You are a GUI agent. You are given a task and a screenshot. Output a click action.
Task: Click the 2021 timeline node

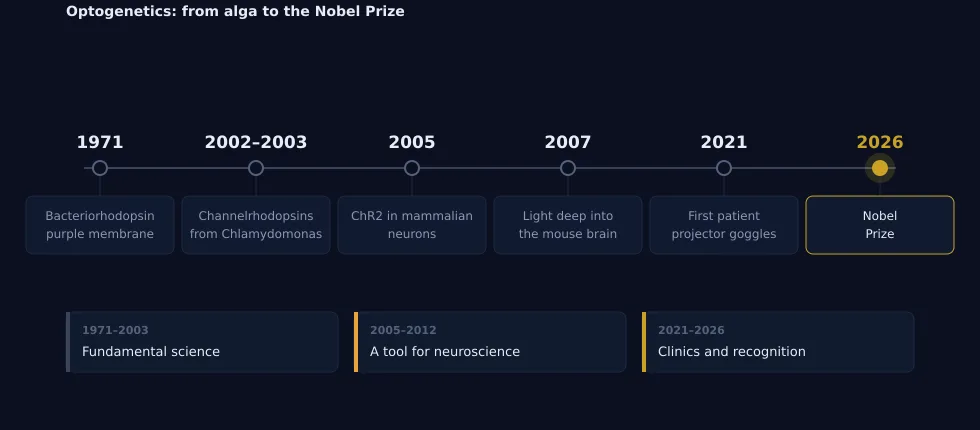click(x=724, y=168)
